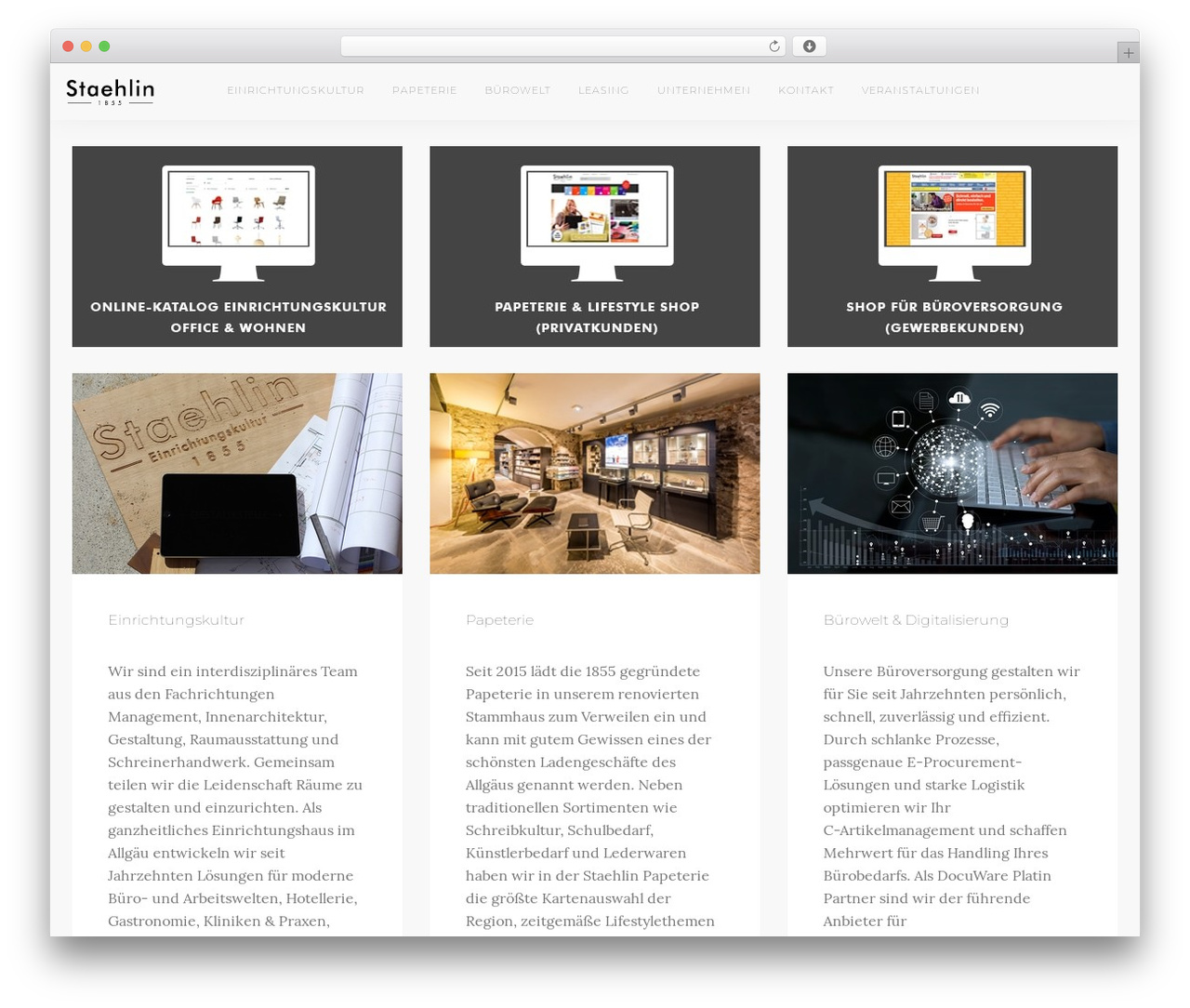Click the text 'Wir sind ein interdisziplinäres Team'

click(x=232, y=671)
